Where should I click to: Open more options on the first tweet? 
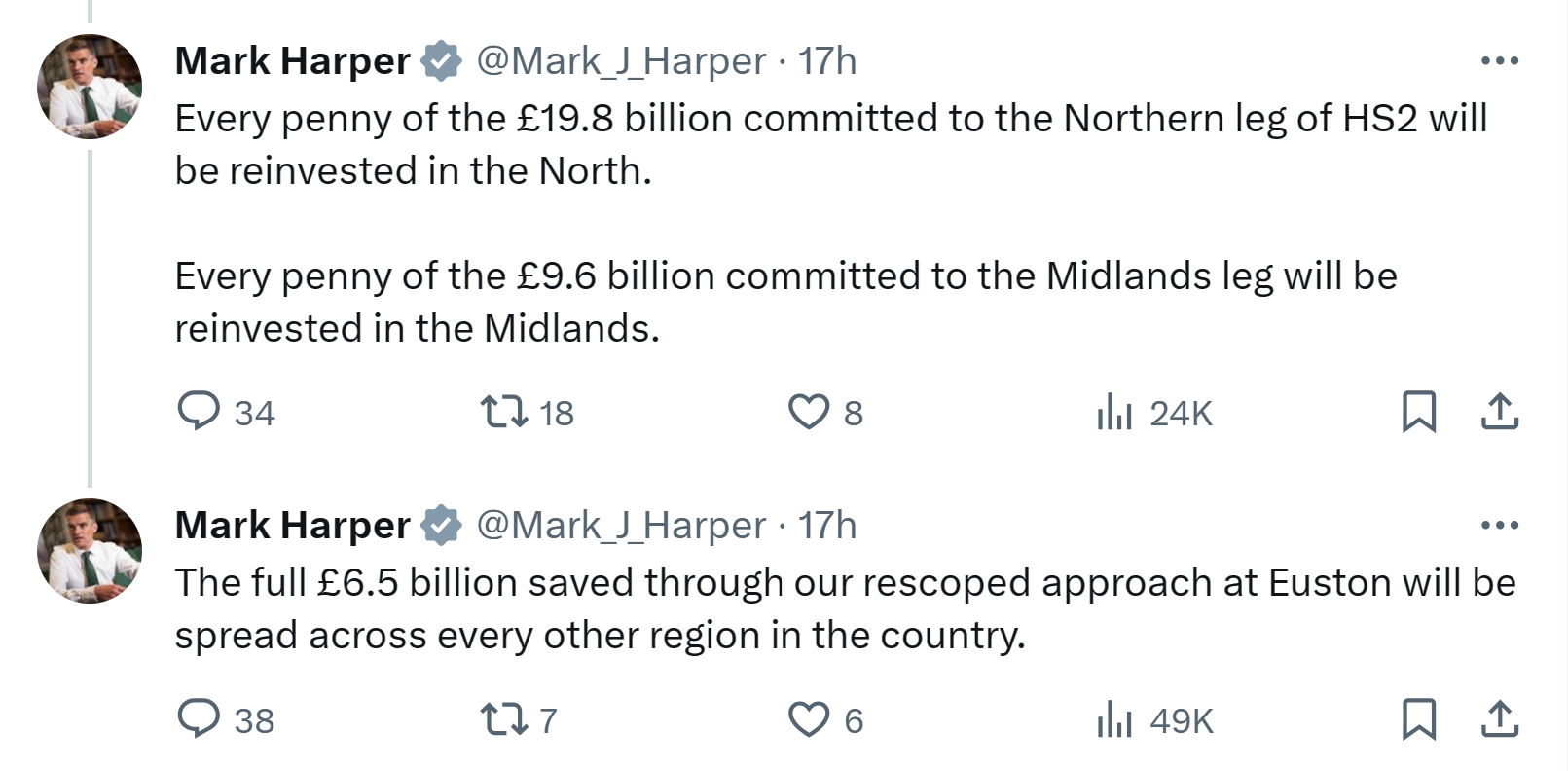tap(1499, 61)
